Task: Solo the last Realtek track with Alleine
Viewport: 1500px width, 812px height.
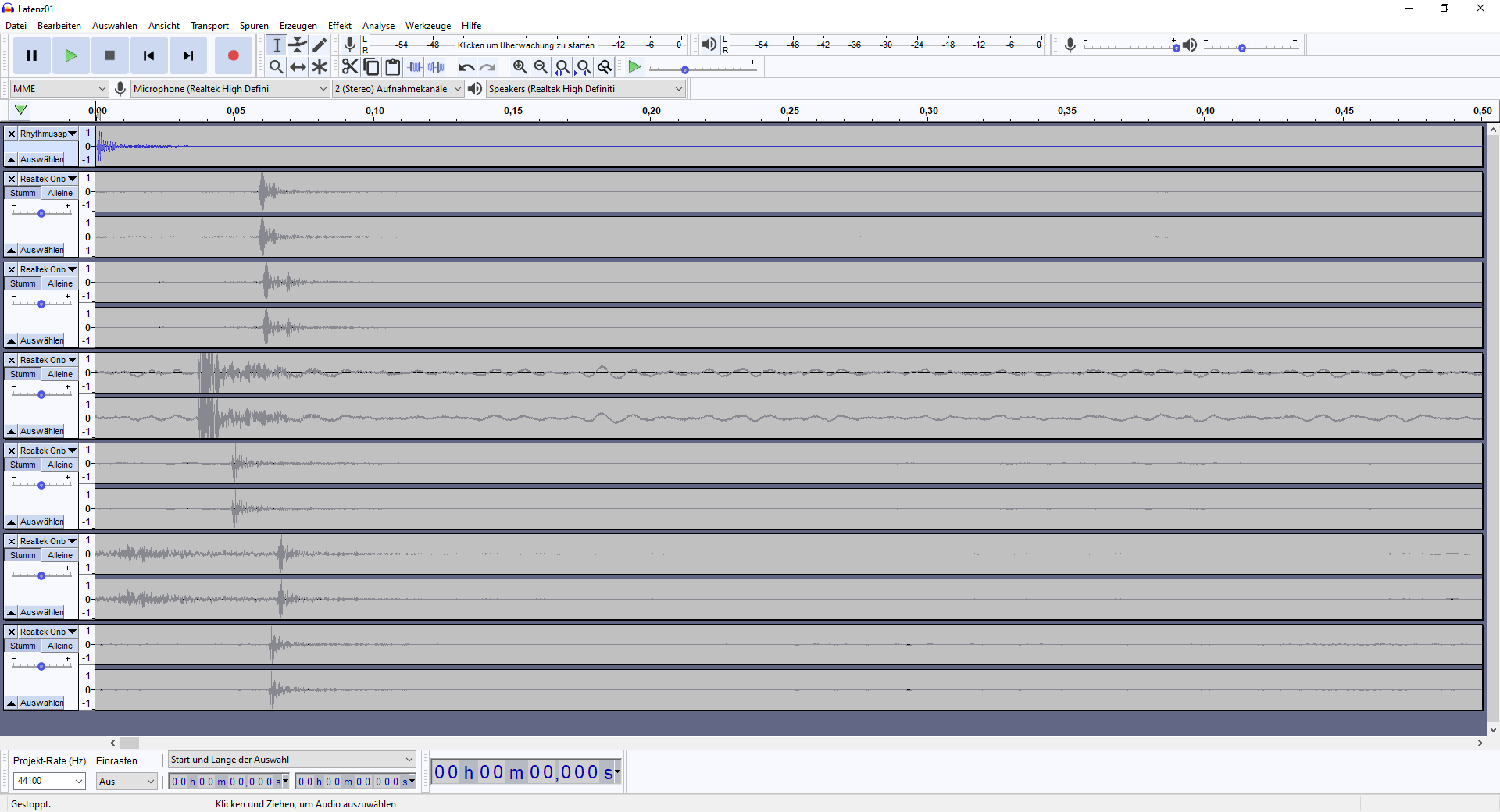Action: (60, 646)
